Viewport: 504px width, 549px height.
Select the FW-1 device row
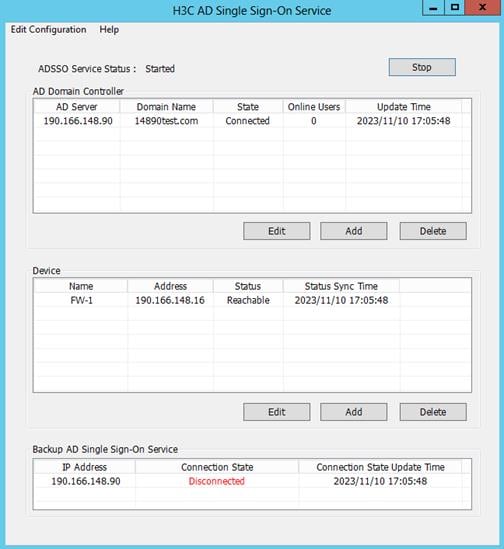coord(252,300)
